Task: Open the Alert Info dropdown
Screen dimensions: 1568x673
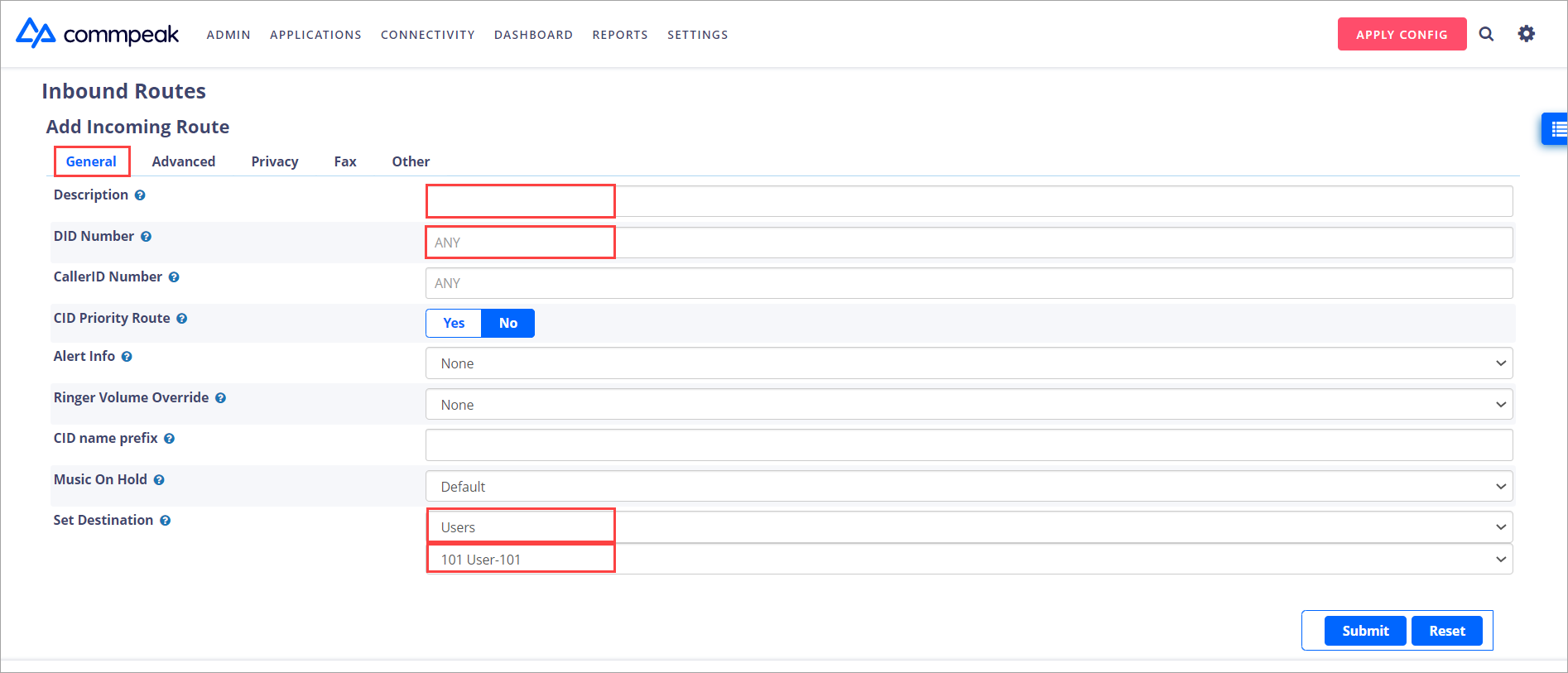Action: (x=969, y=363)
